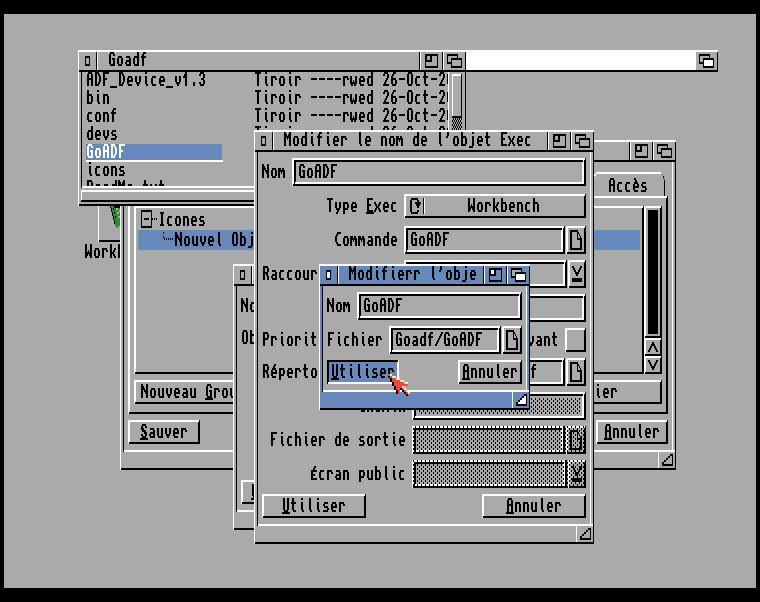Viewport: 760px width, 602px height.
Task: Select the conf drawer in Goadf list
Action: [x=101, y=116]
